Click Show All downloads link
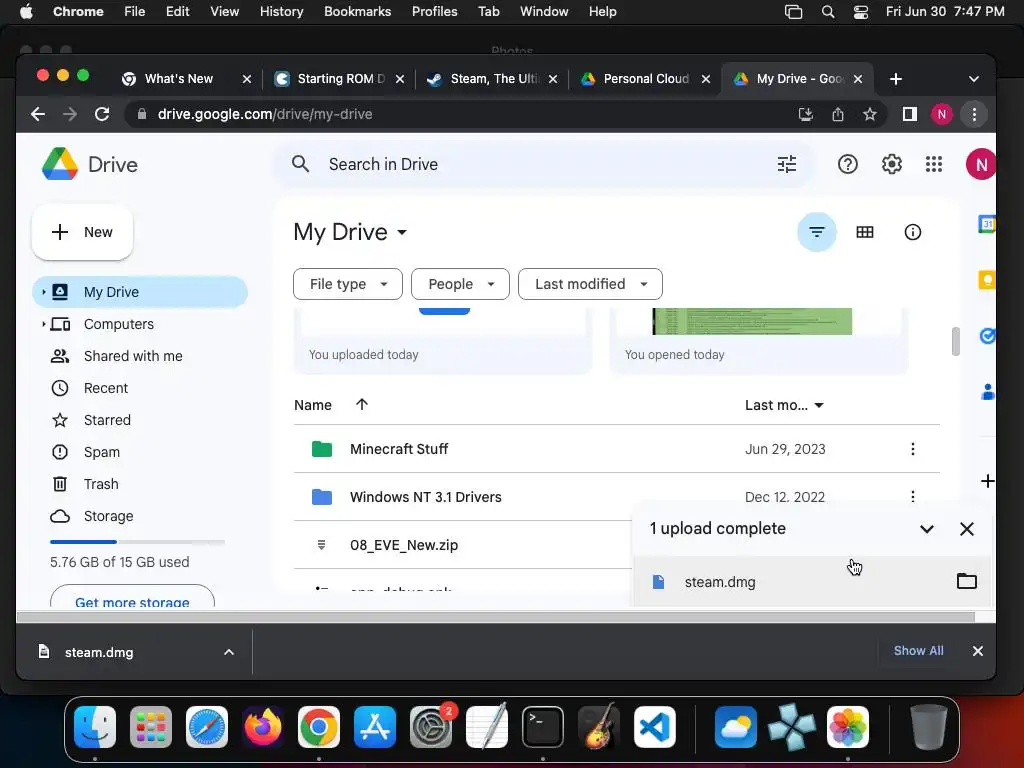1024x768 pixels. click(x=918, y=650)
